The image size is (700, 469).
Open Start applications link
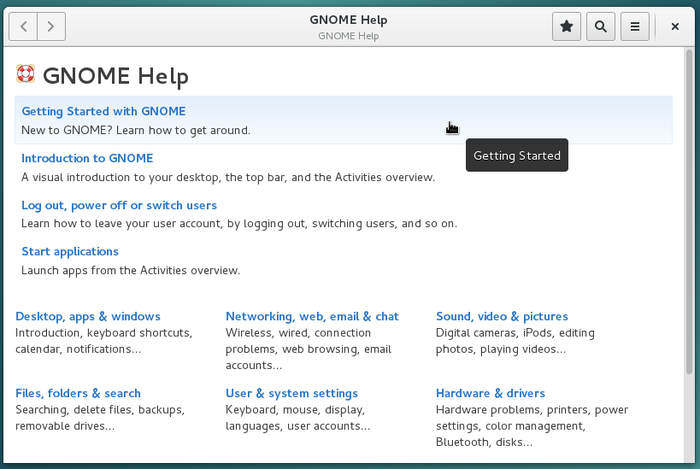pos(70,252)
